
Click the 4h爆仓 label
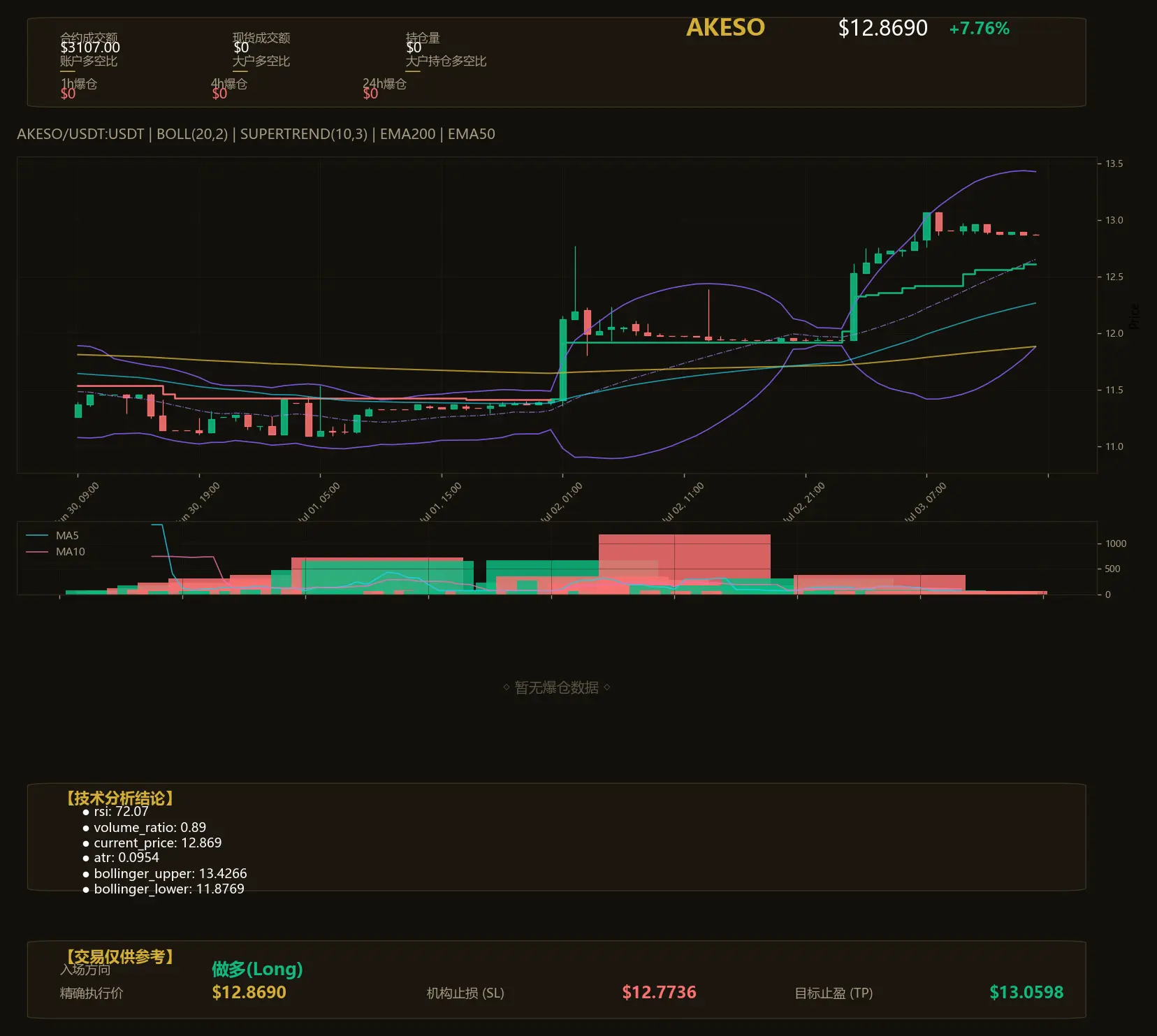pos(229,84)
